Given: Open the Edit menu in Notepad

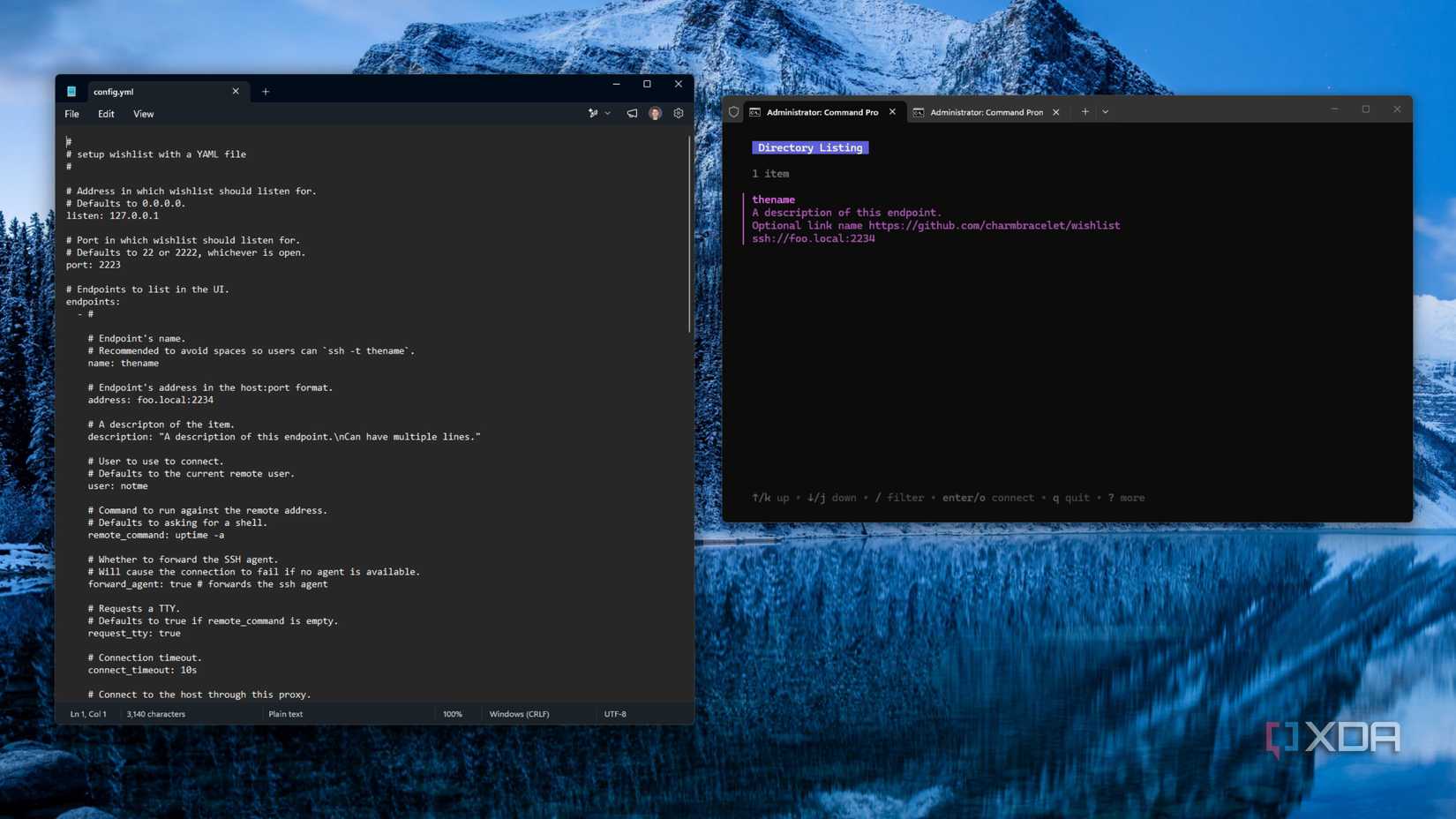Looking at the screenshot, I should (x=106, y=114).
